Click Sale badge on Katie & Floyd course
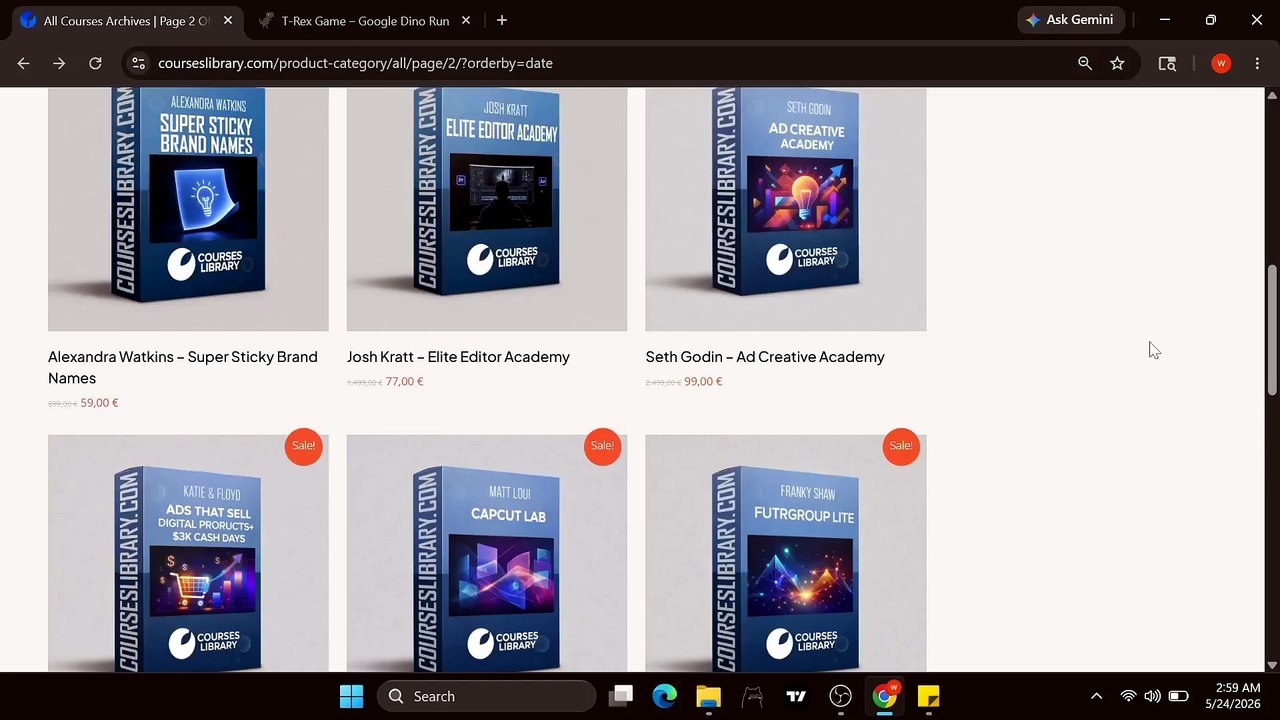 click(x=303, y=446)
